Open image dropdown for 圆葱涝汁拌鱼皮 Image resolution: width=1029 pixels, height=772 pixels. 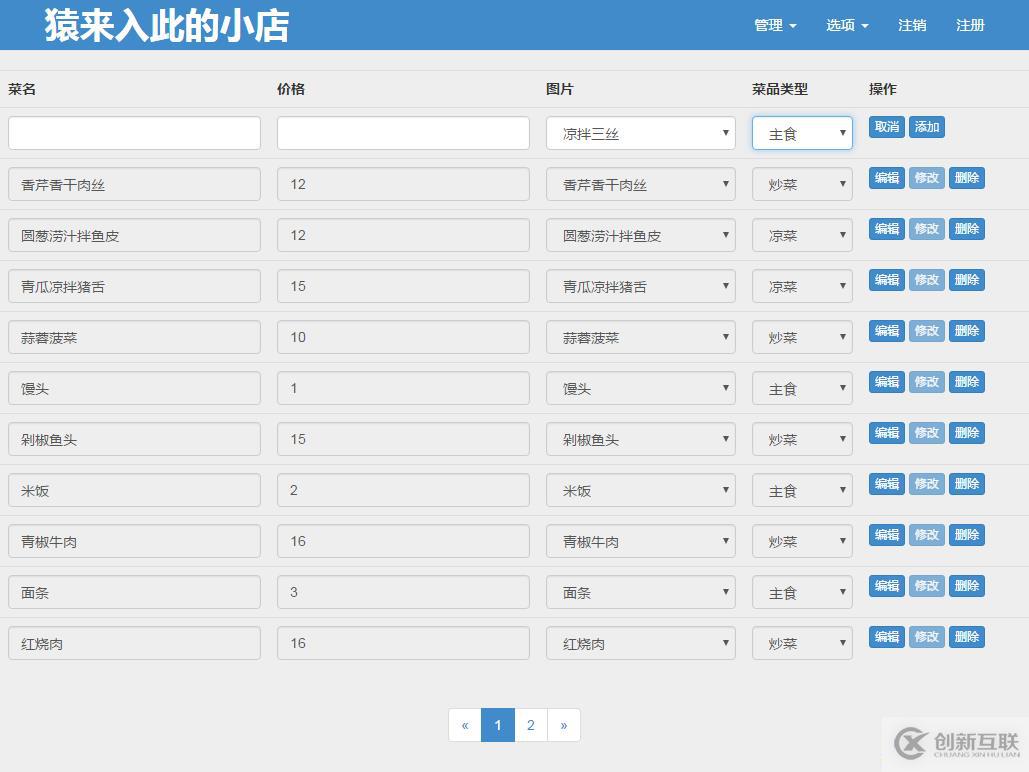tap(640, 235)
